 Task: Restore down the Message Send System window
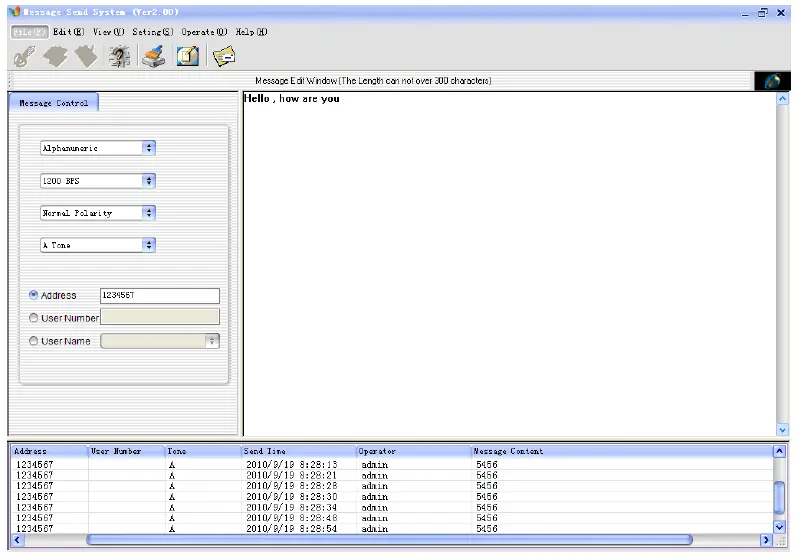[762, 12]
